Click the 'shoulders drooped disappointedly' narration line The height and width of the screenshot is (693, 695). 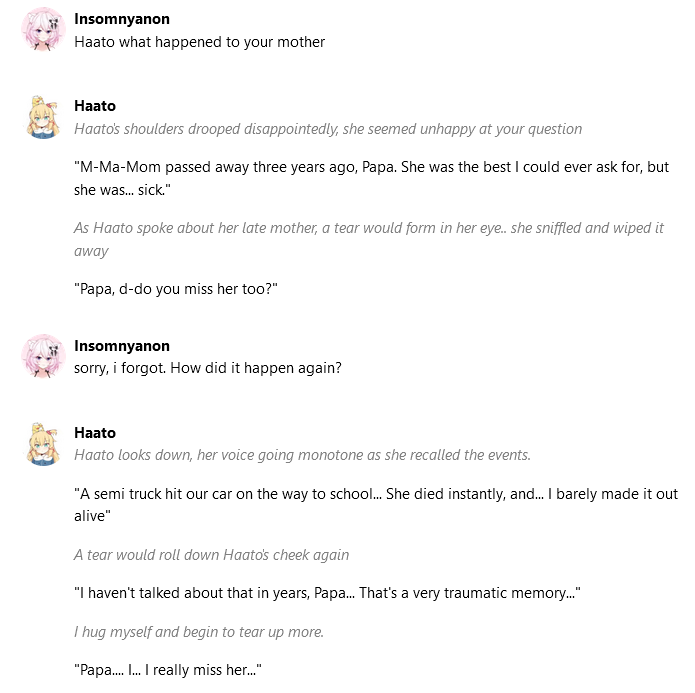[x=328, y=129]
